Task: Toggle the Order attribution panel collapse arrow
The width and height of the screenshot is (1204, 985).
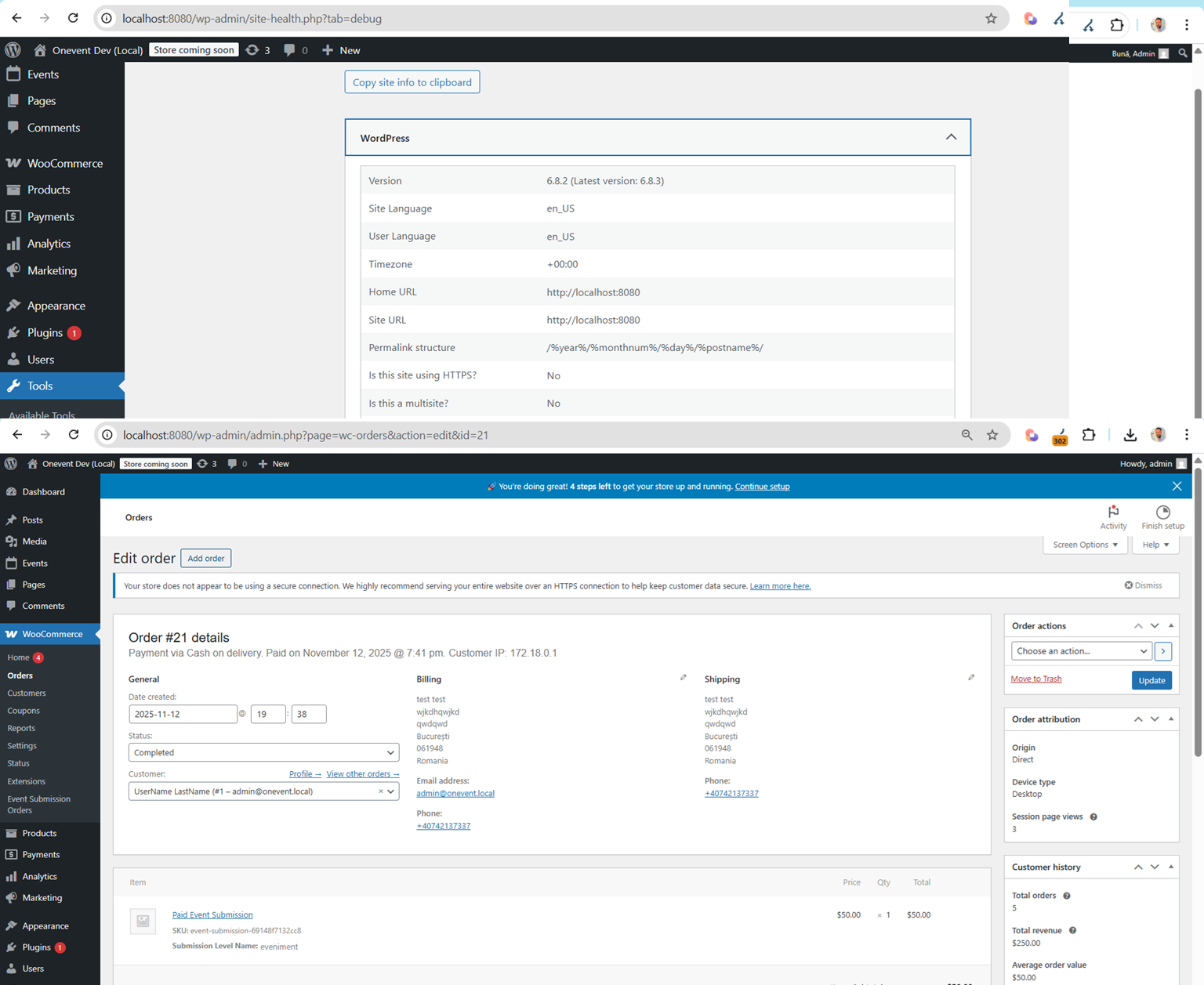Action: (x=1171, y=719)
